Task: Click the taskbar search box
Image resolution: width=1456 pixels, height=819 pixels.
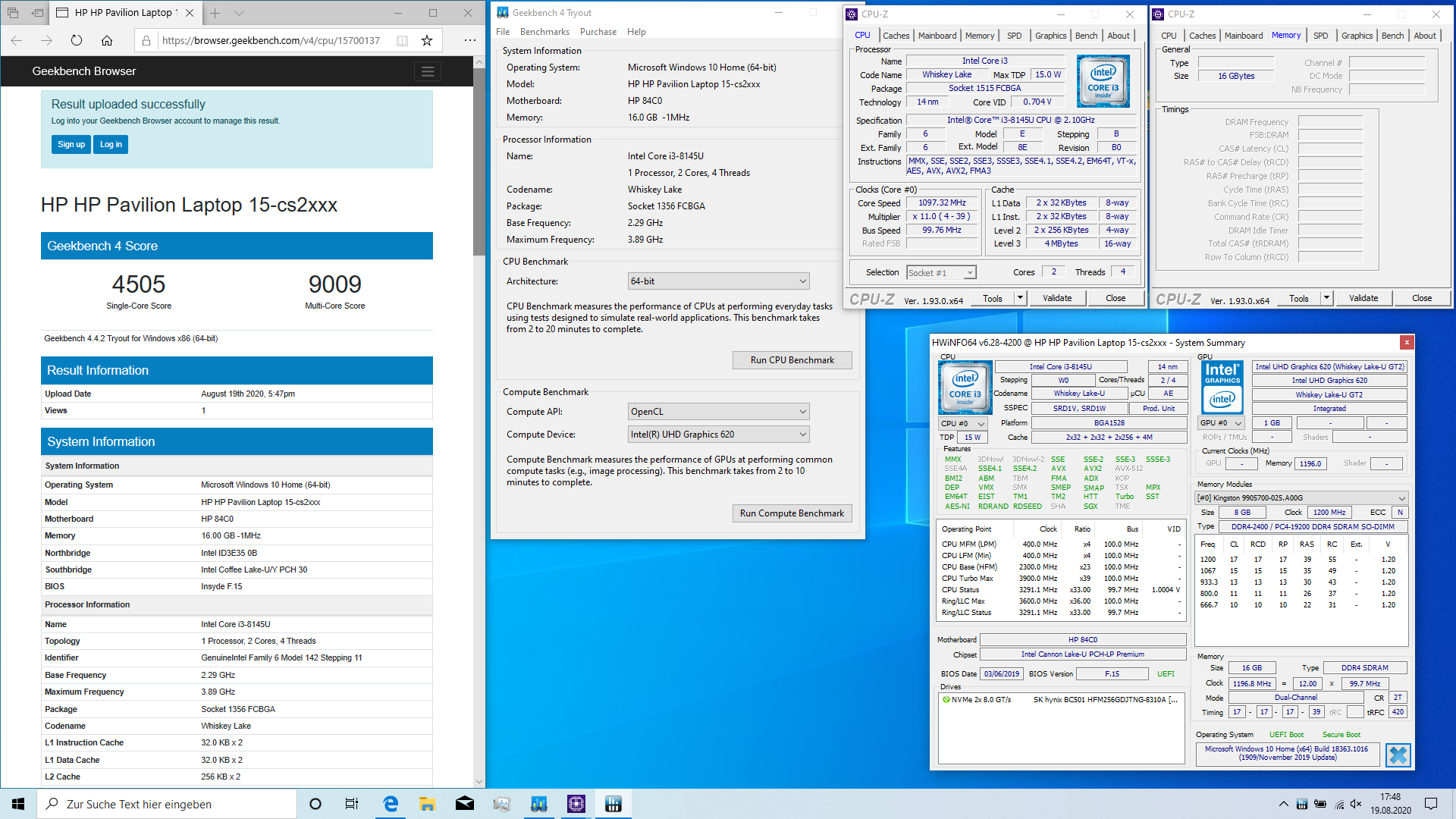Action: [167, 804]
